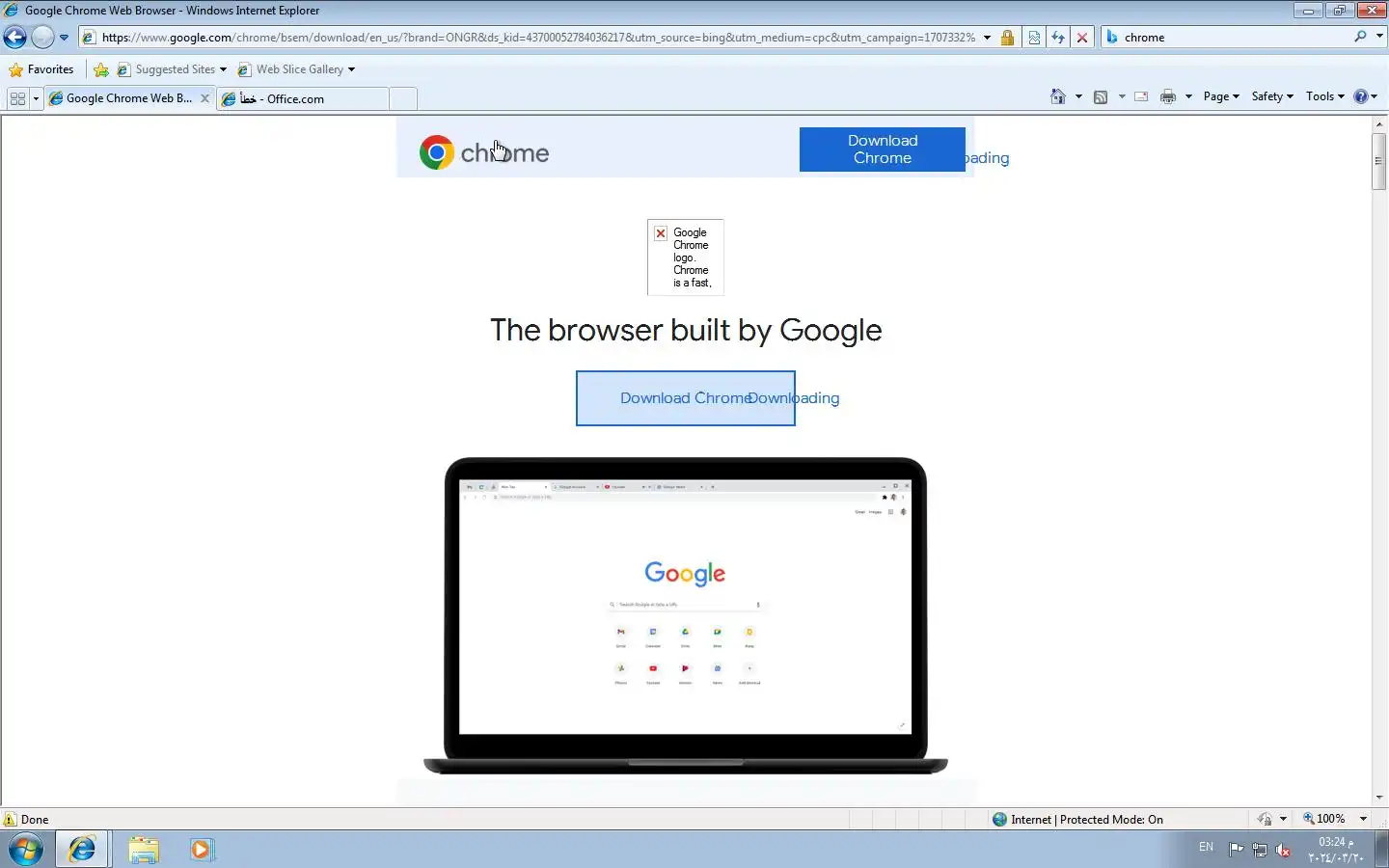Expand the Print options dropdown arrow
The width and height of the screenshot is (1389, 868).
coord(1188,96)
